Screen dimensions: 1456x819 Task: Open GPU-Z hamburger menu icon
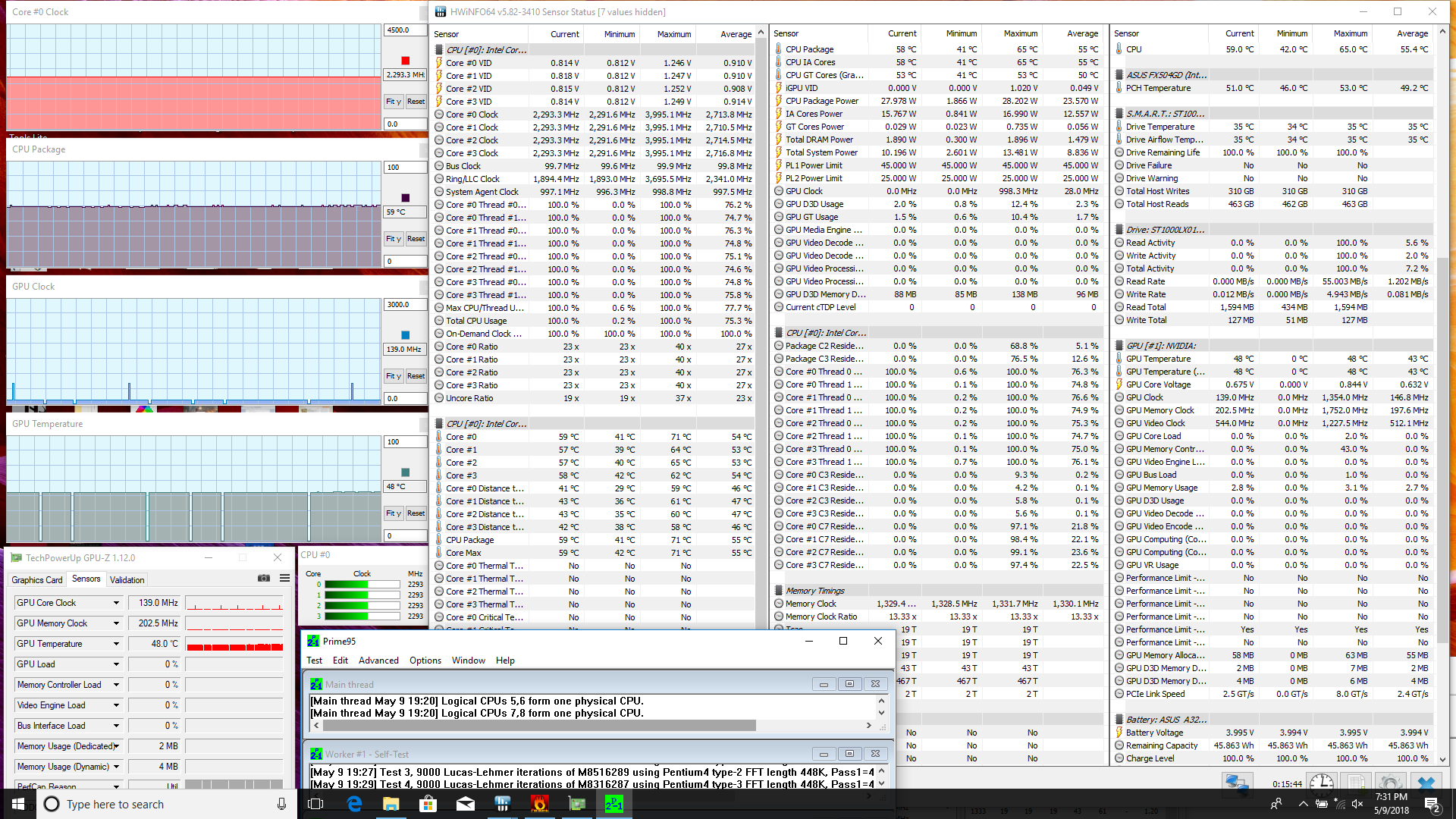click(284, 579)
